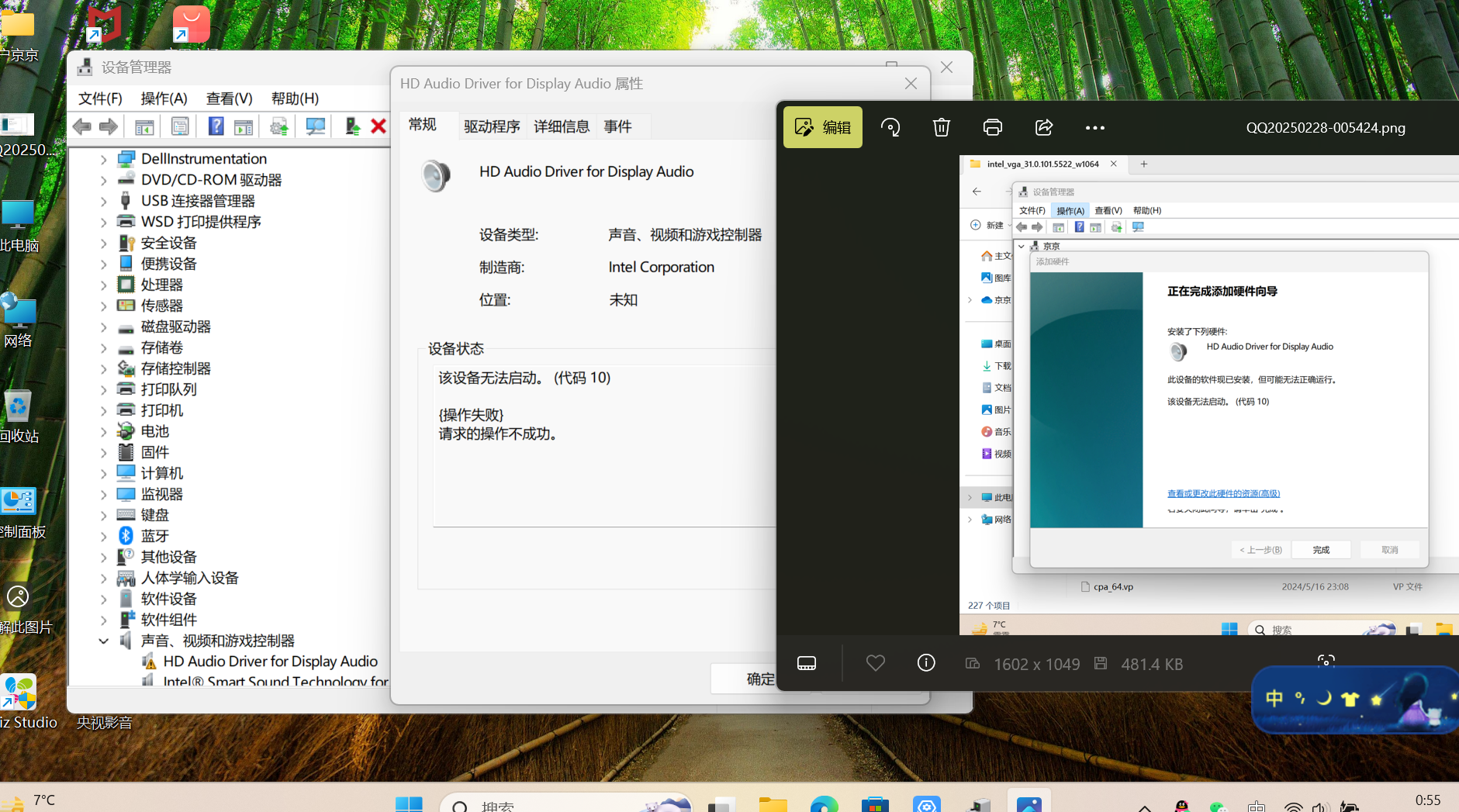The height and width of the screenshot is (812, 1459).
Task: Select the 安全设备 tree item
Action: click(168, 243)
